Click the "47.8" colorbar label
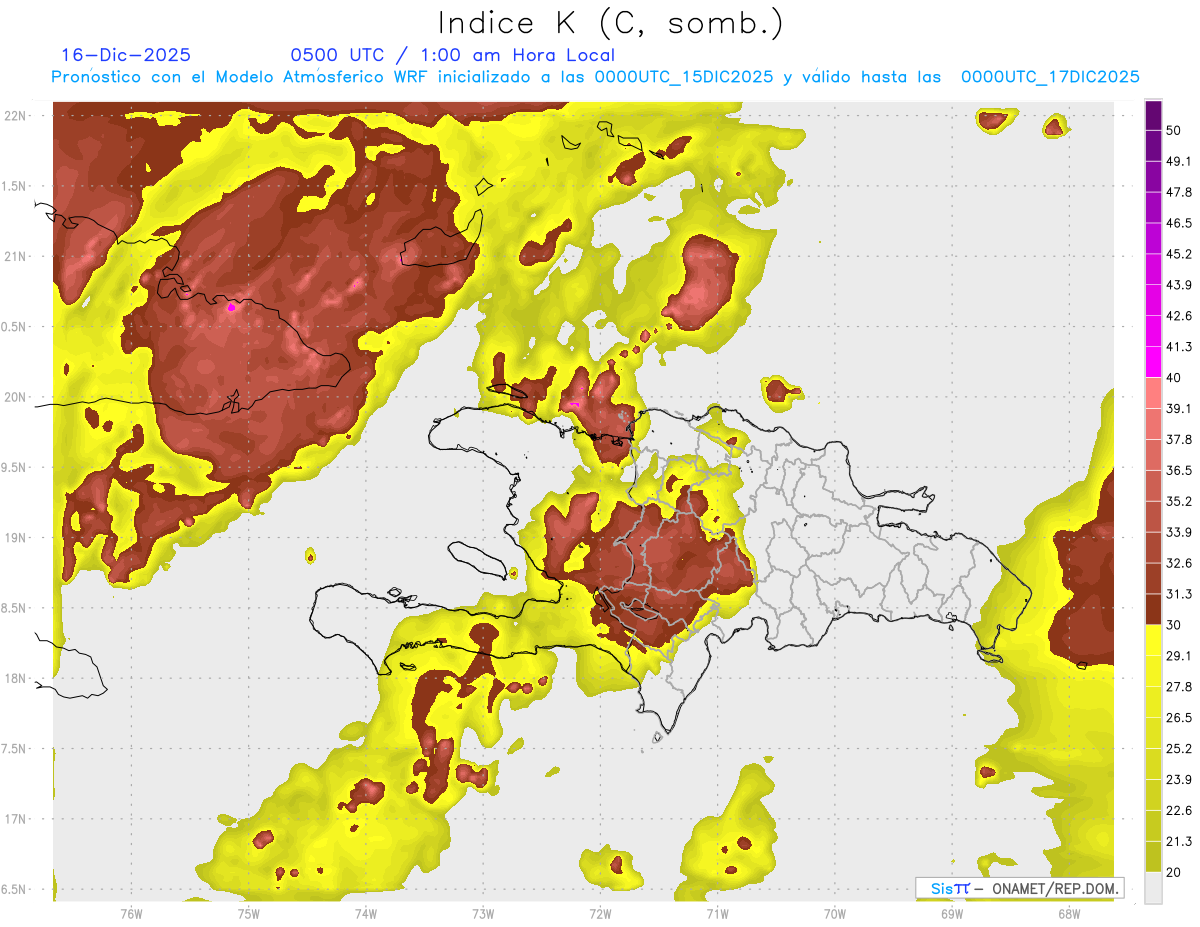The height and width of the screenshot is (927, 1200). point(1178,192)
